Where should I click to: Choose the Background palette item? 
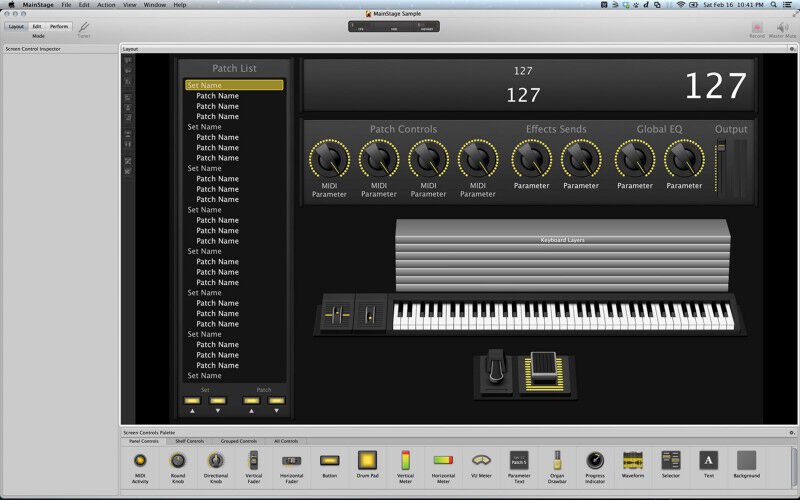(x=746, y=464)
